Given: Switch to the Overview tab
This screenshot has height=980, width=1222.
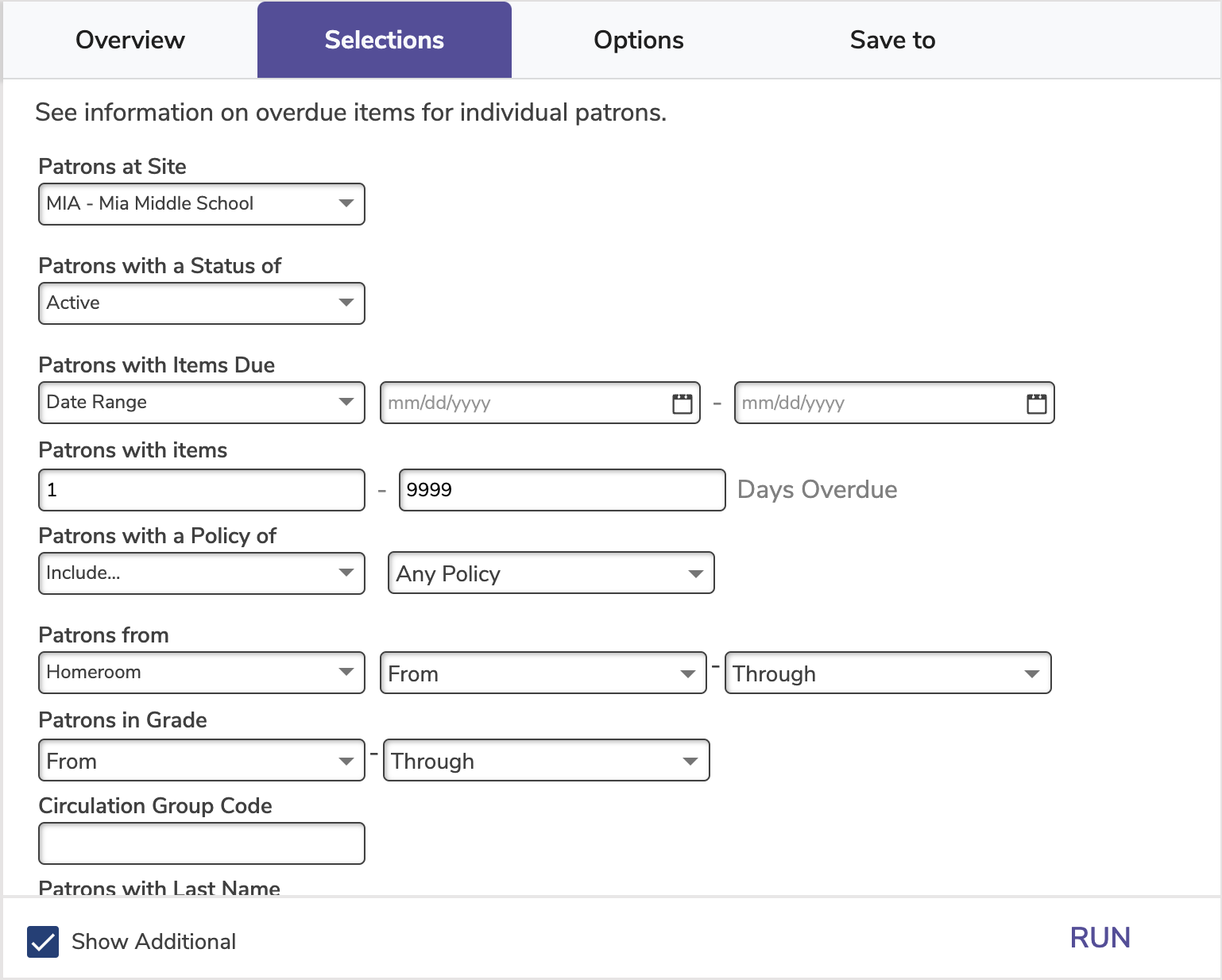Looking at the screenshot, I should tap(130, 40).
